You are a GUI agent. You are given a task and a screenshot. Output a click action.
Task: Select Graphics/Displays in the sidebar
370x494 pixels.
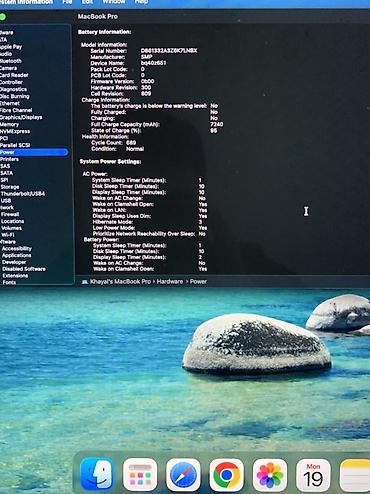[21, 117]
